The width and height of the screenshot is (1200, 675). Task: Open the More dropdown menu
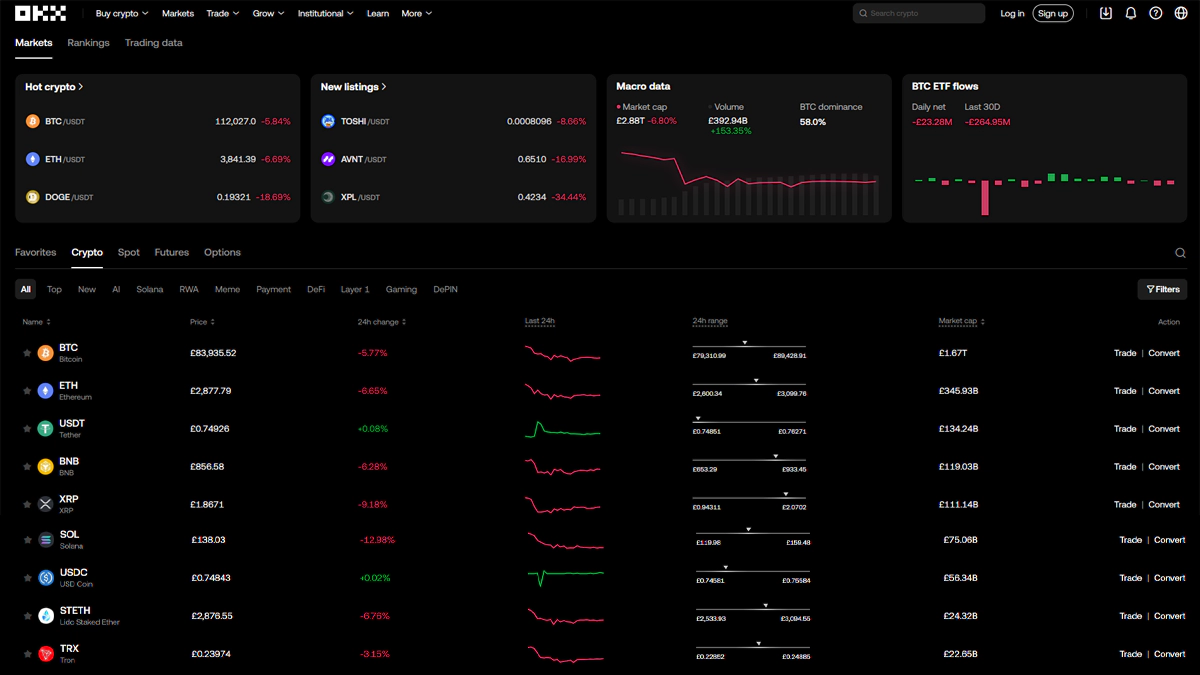click(x=416, y=13)
